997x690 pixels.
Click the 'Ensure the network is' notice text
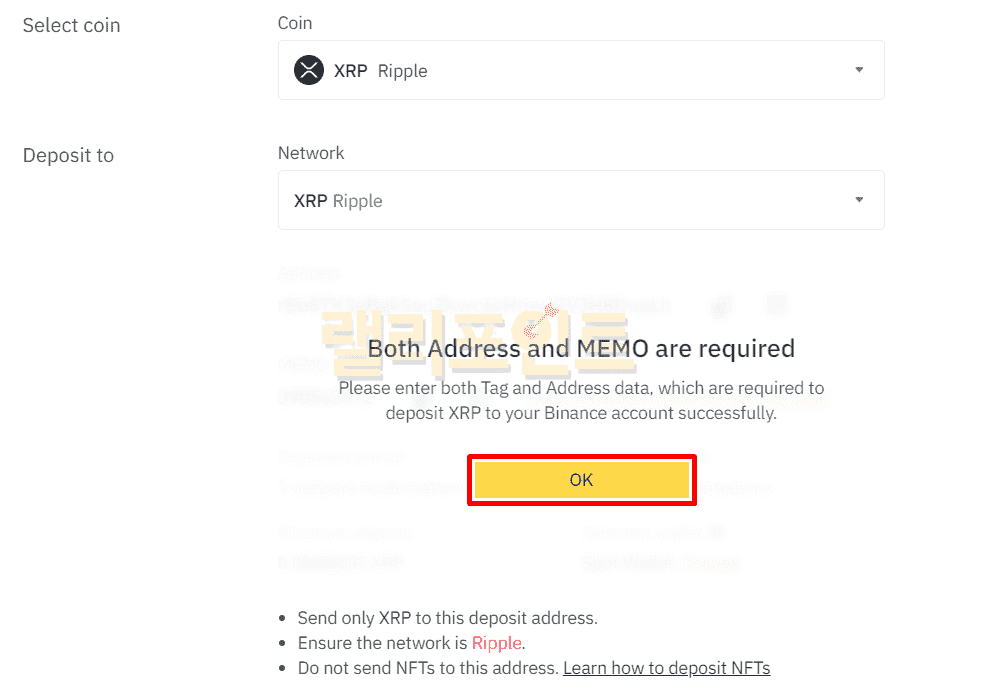pos(383,643)
